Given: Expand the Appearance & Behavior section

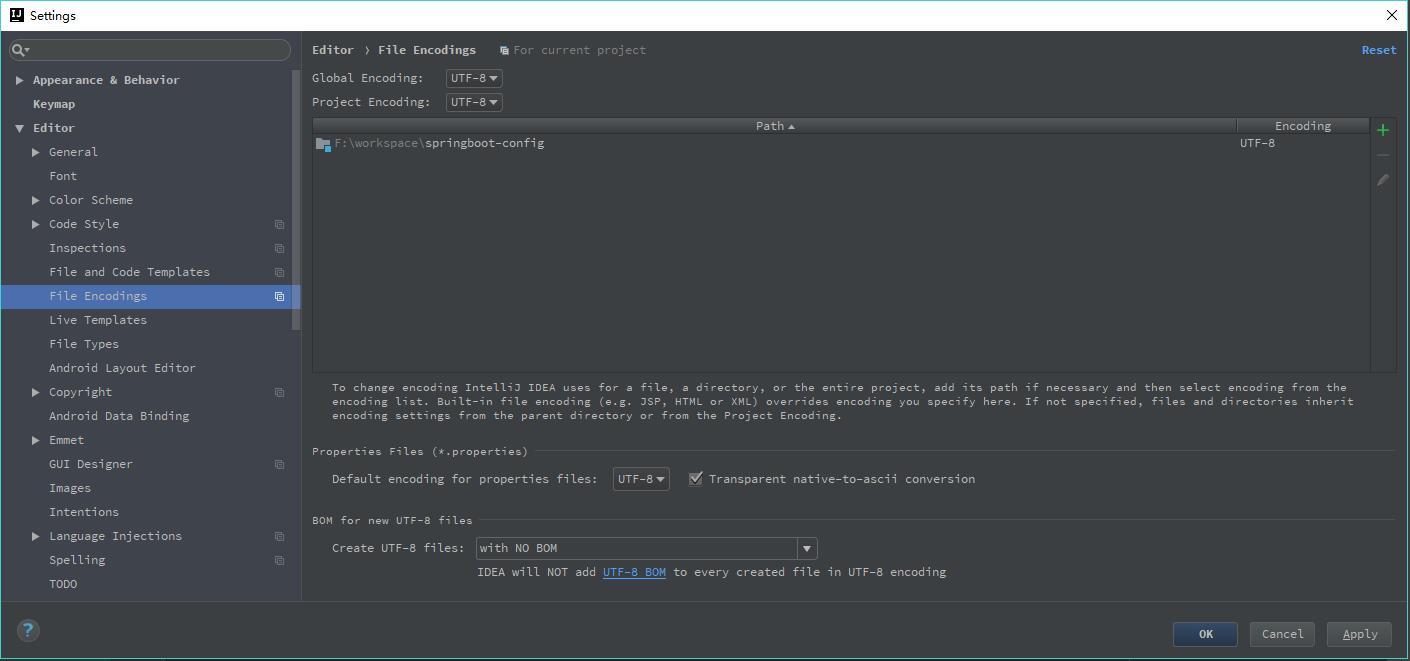Looking at the screenshot, I should [x=20, y=80].
